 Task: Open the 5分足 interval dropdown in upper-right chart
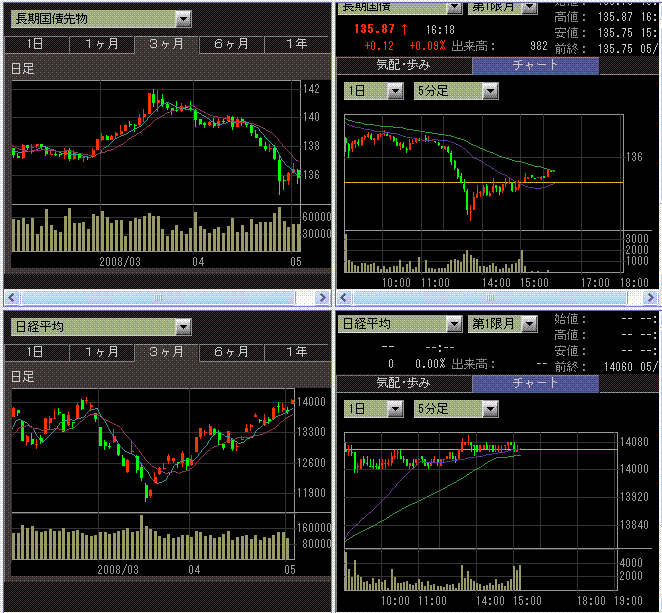[x=456, y=91]
